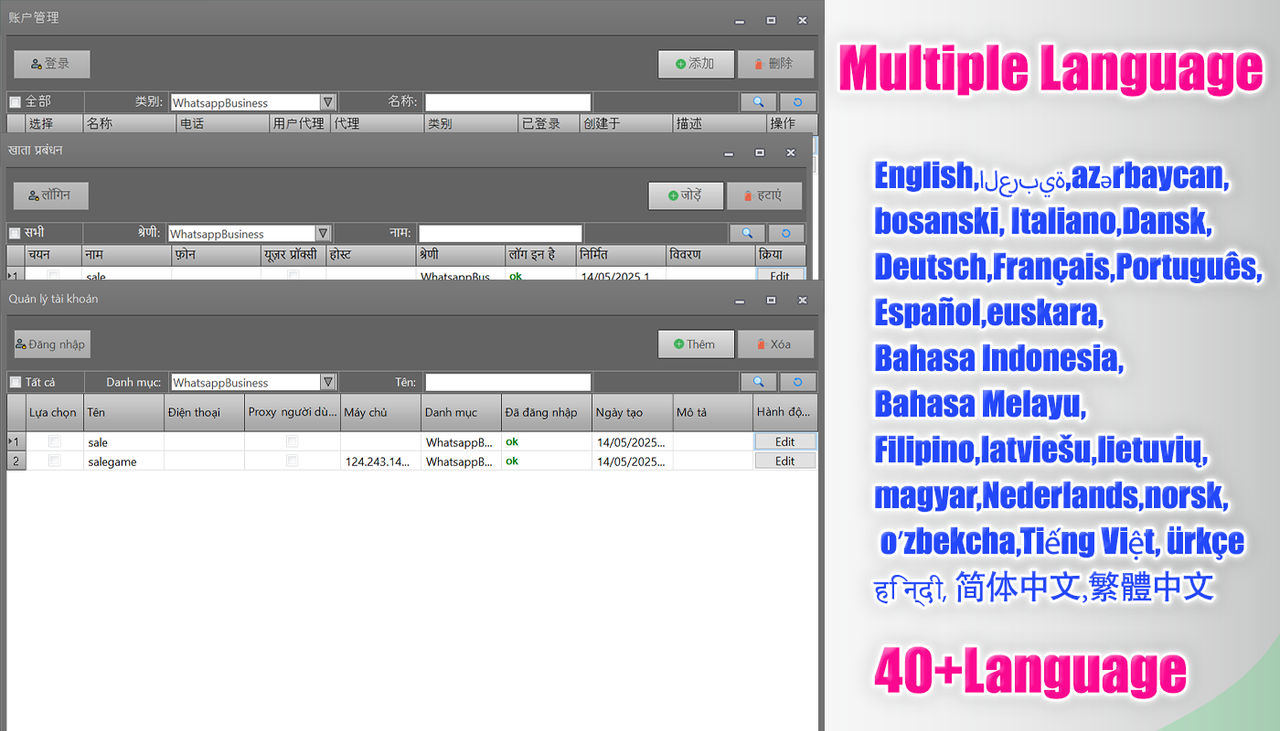This screenshot has width=1280, height=731.
Task: Click the लॉगिन login button in Hindi window
Action: click(x=50, y=195)
